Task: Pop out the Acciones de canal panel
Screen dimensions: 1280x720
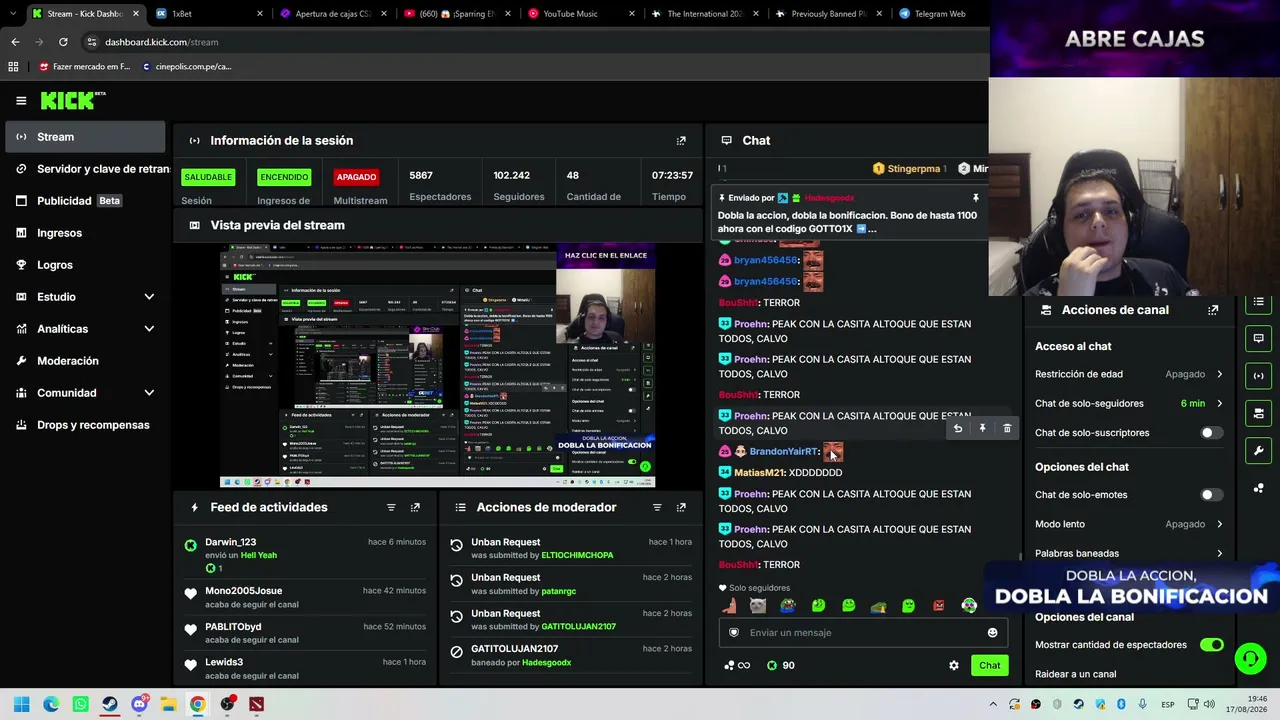Action: point(1213,310)
